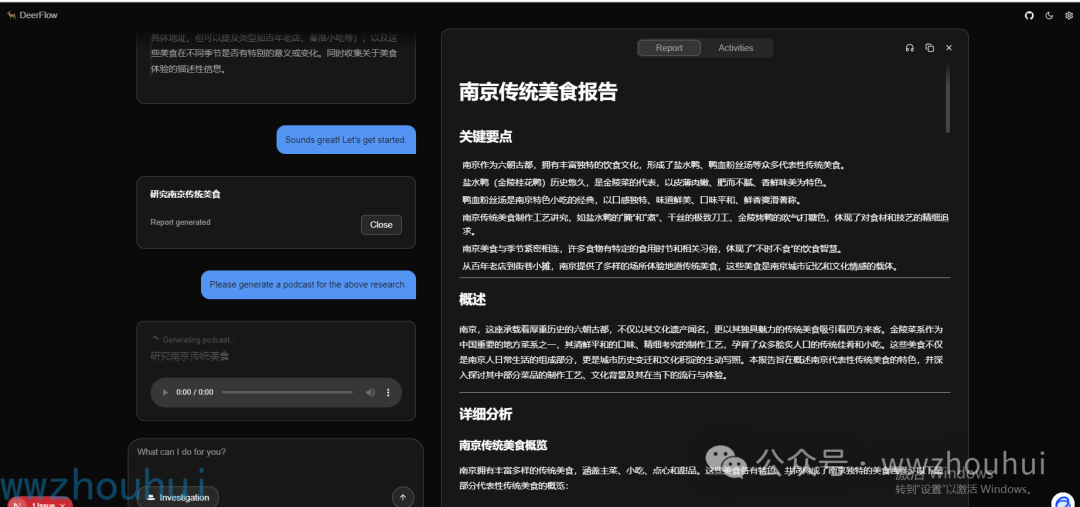This screenshot has width=1080, height=507.
Task: Click the 'Please generate a podcast' message bubble
Action: pyautogui.click(x=308, y=284)
